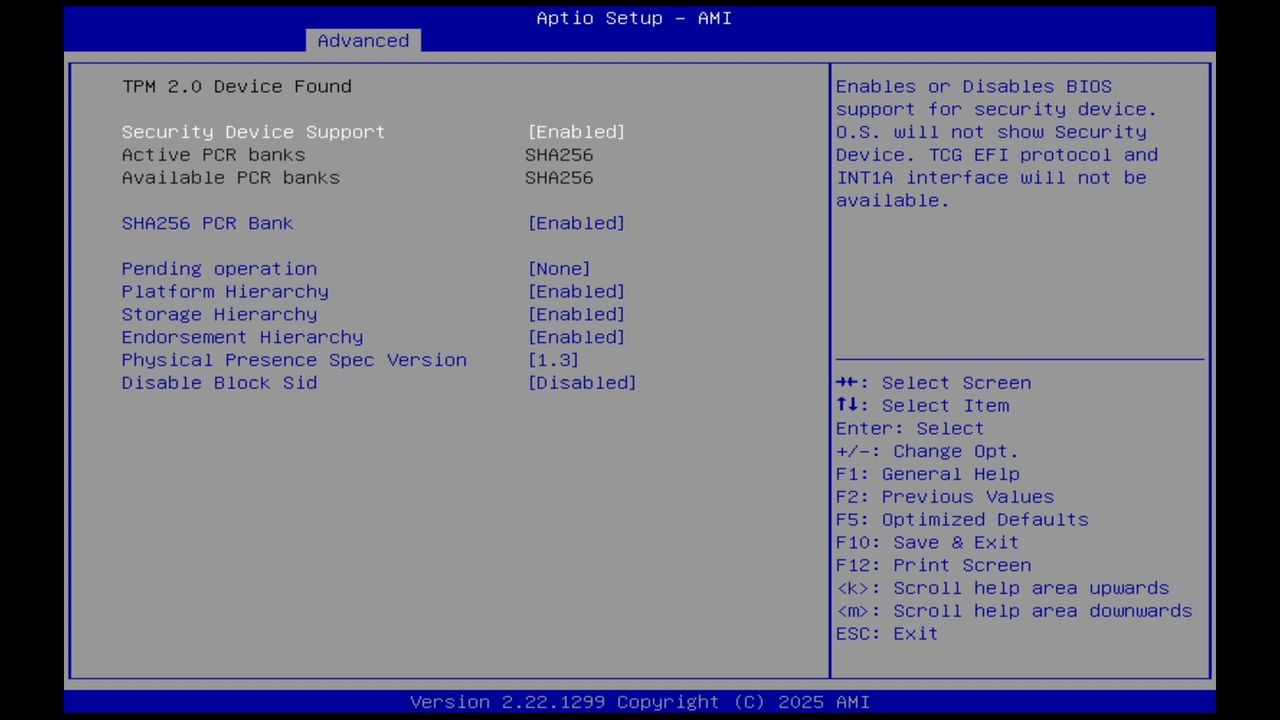This screenshot has height=720, width=1280.
Task: Open Physical Presence Spec Version selector
Action: pyautogui.click(x=294, y=360)
